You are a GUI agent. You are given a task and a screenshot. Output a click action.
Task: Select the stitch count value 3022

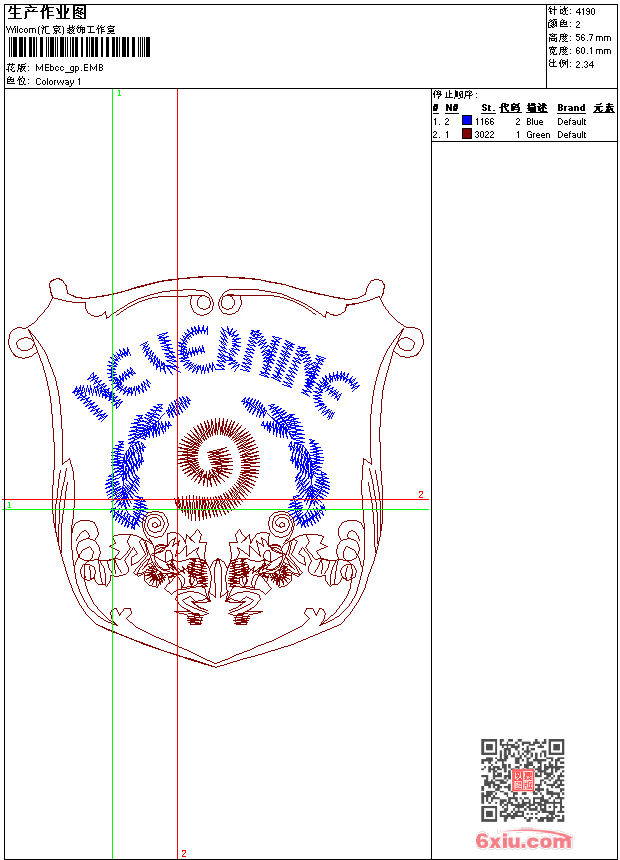pos(484,135)
